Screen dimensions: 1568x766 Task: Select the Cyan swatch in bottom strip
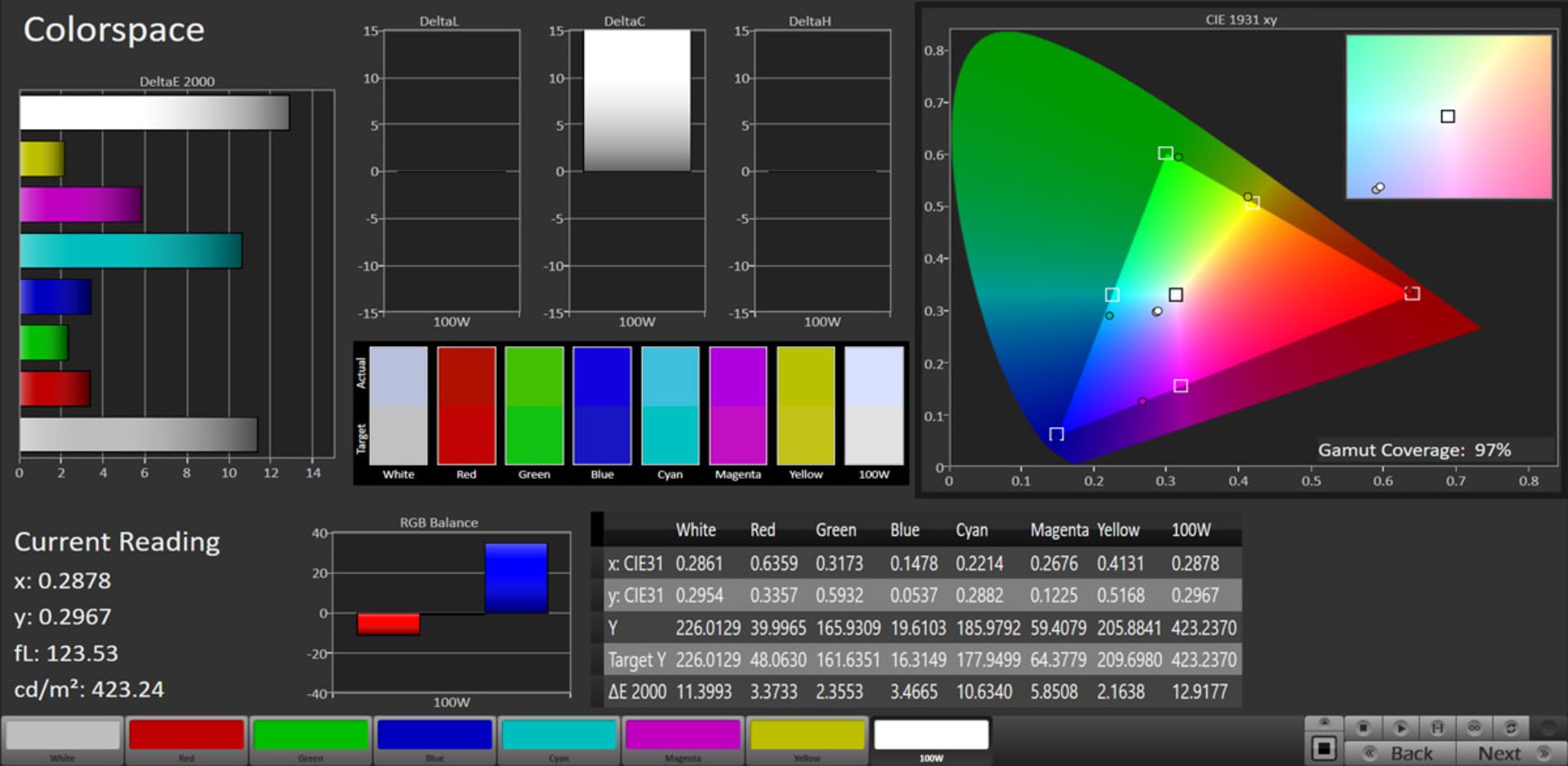[559, 736]
